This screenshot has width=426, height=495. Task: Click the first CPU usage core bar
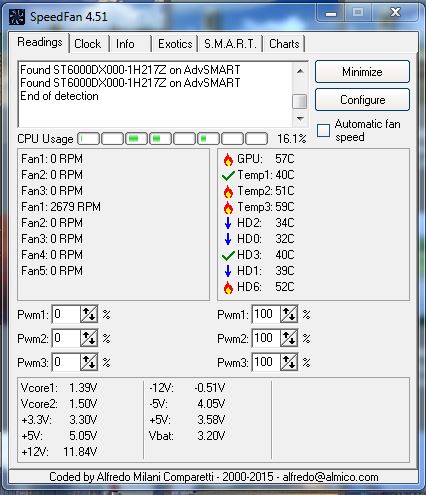[88, 138]
